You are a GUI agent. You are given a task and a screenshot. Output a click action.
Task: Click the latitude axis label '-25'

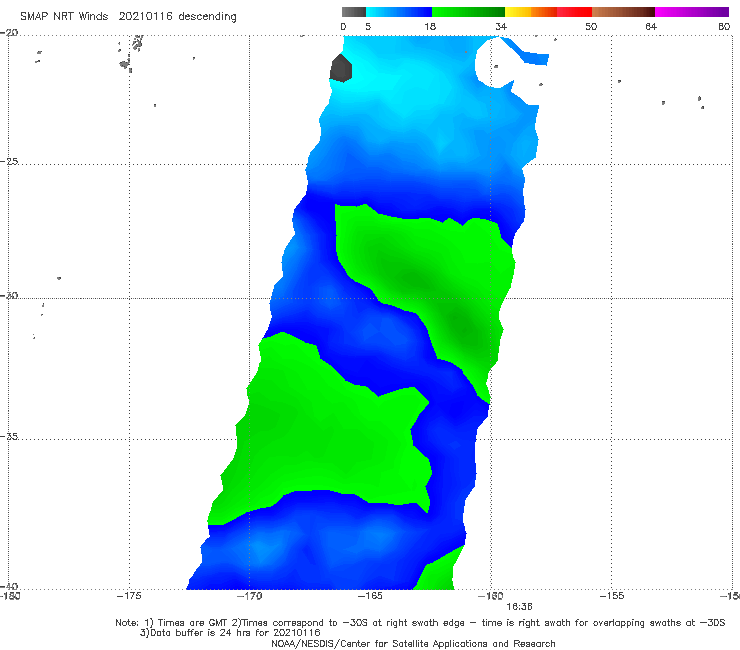(x=9, y=161)
